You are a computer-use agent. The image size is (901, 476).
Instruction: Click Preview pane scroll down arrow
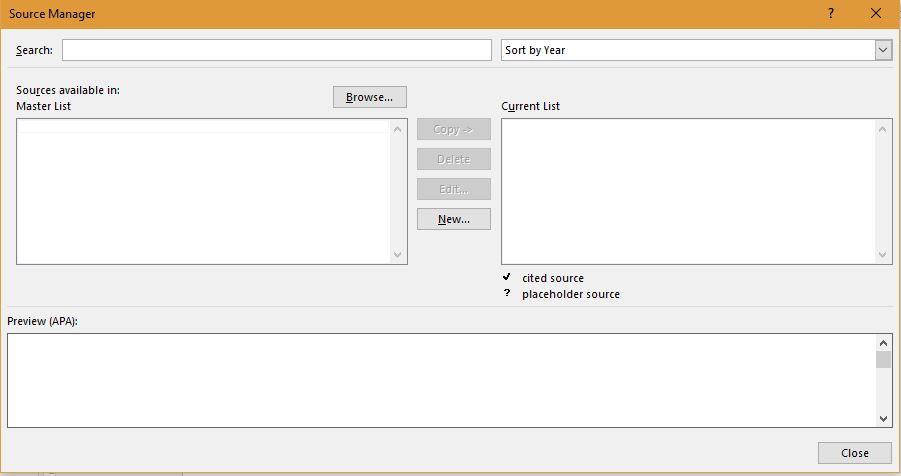coord(883,419)
